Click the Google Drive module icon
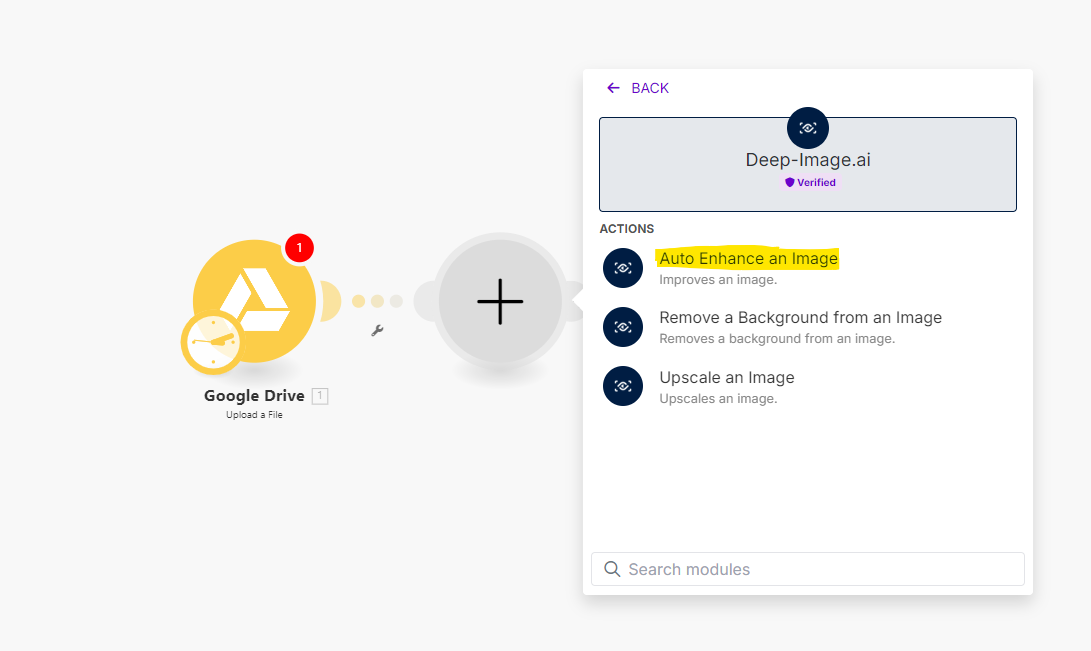This screenshot has height=651, width=1091. tap(253, 300)
